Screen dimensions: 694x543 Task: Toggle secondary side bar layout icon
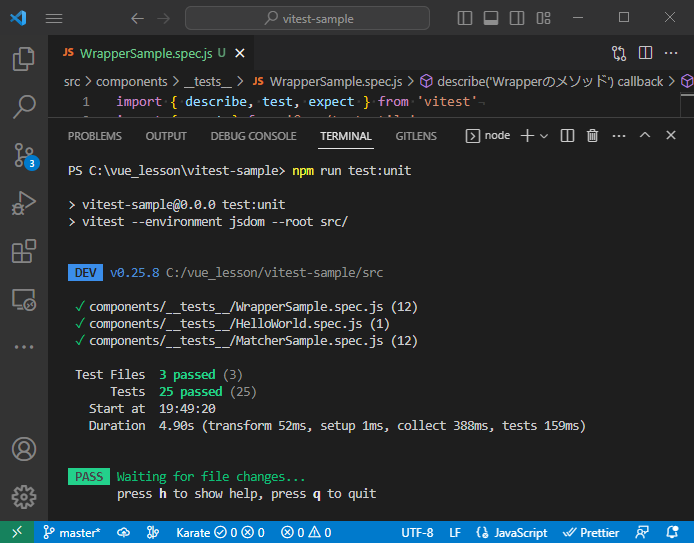pyautogui.click(x=517, y=18)
